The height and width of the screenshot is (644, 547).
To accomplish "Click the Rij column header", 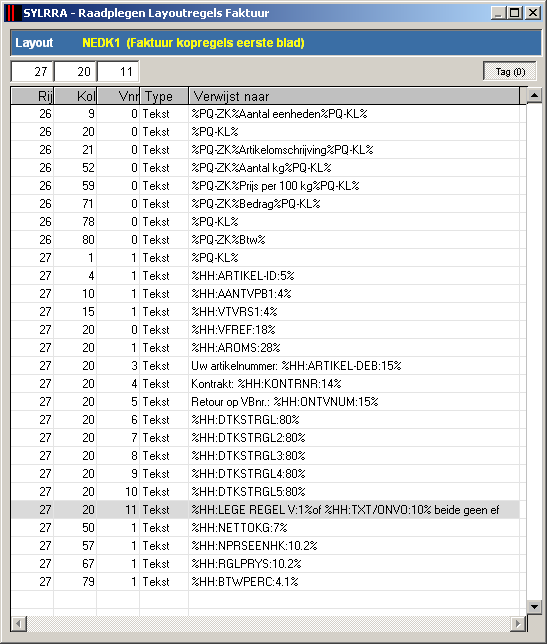I will 32,96.
